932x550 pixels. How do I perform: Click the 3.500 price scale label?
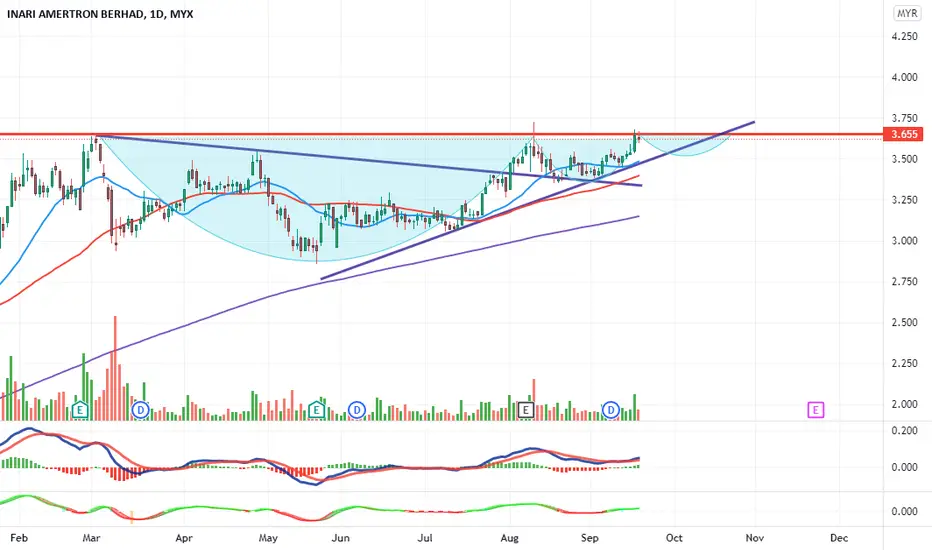click(x=904, y=159)
